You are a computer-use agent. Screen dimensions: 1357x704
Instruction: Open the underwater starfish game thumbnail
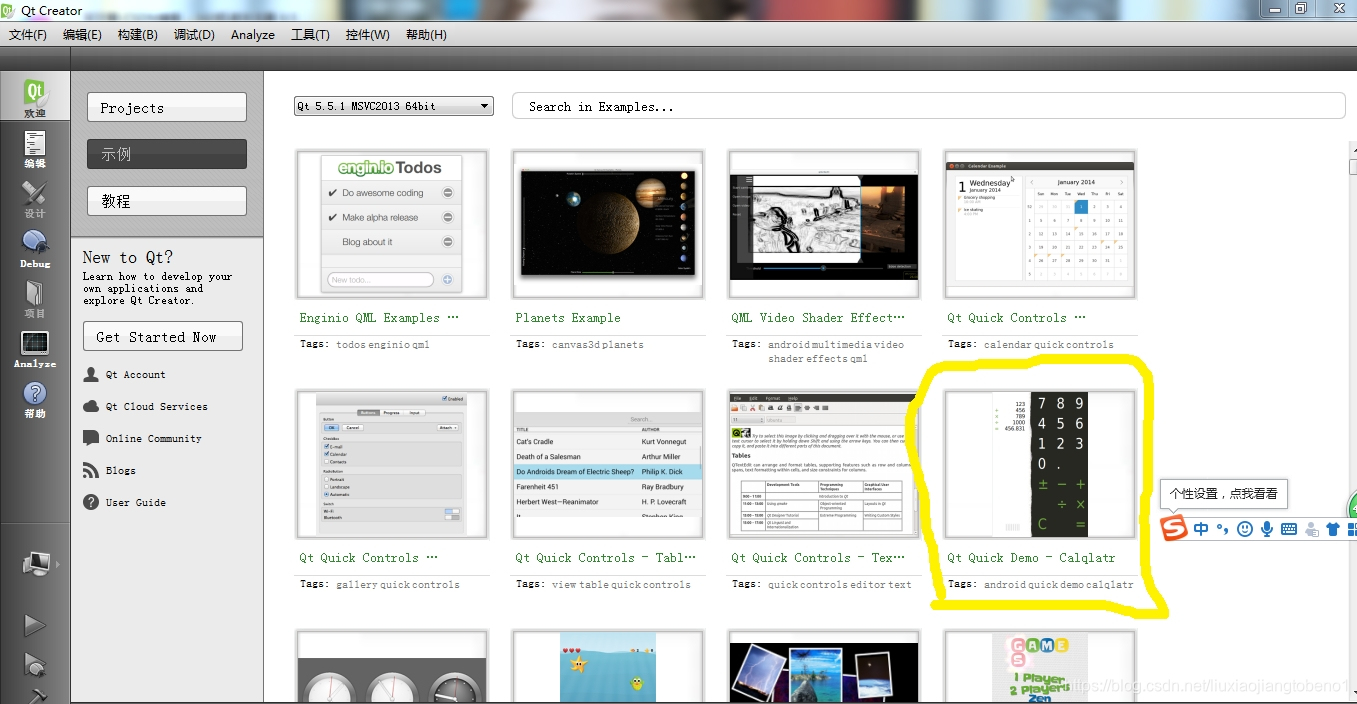pos(608,667)
